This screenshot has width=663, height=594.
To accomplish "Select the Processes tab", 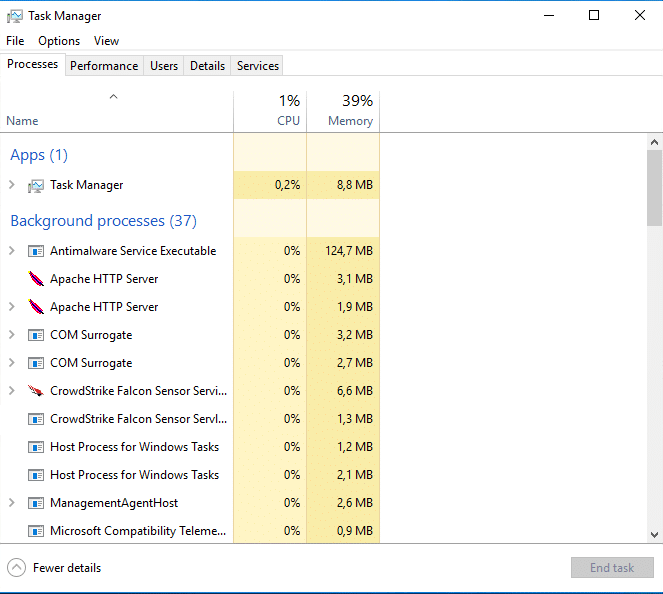I will (x=33, y=64).
